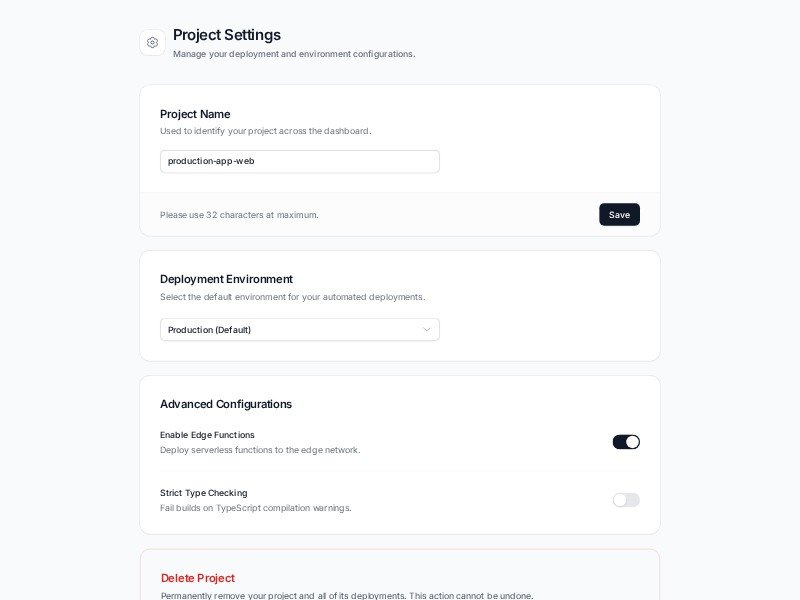The height and width of the screenshot is (600, 800).
Task: Click the Enable Edge Functions label
Action: coord(207,435)
